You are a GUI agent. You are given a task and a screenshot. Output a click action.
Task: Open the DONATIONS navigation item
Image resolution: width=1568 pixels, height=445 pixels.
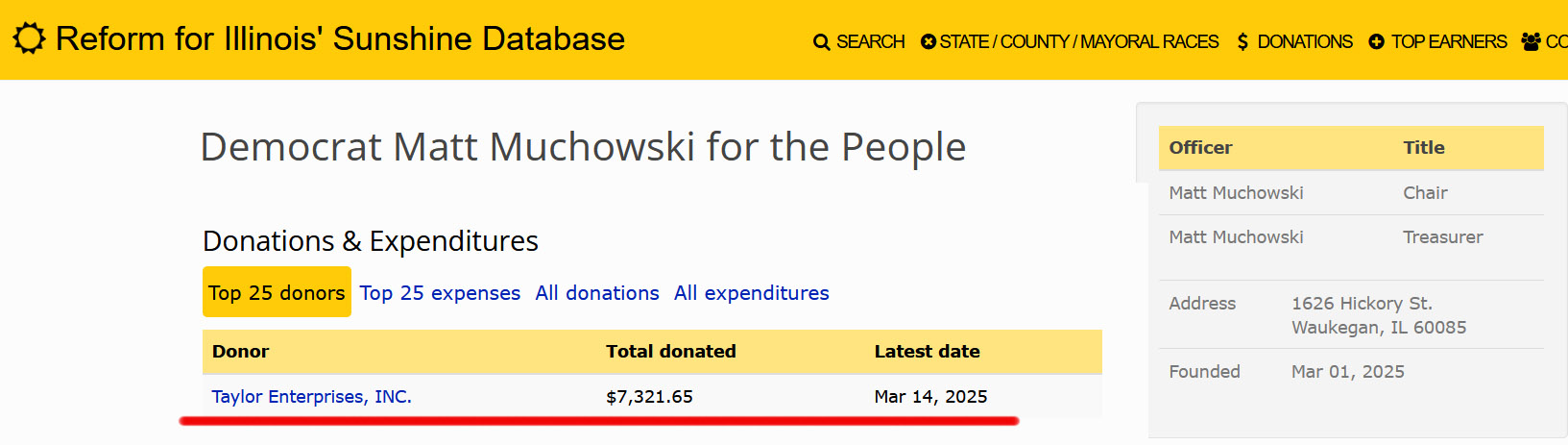tap(1305, 41)
